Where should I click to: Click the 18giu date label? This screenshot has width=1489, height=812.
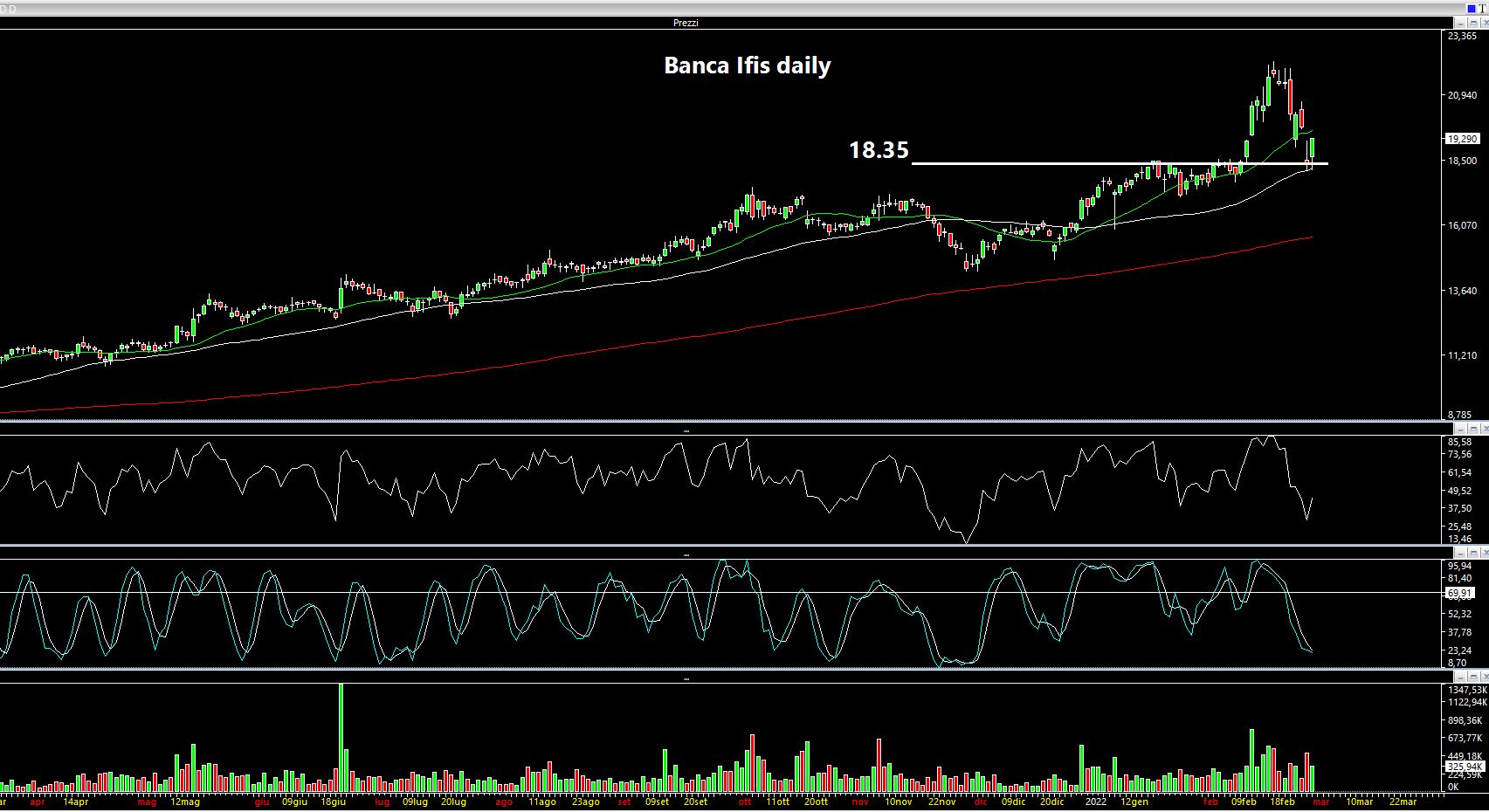(x=333, y=802)
